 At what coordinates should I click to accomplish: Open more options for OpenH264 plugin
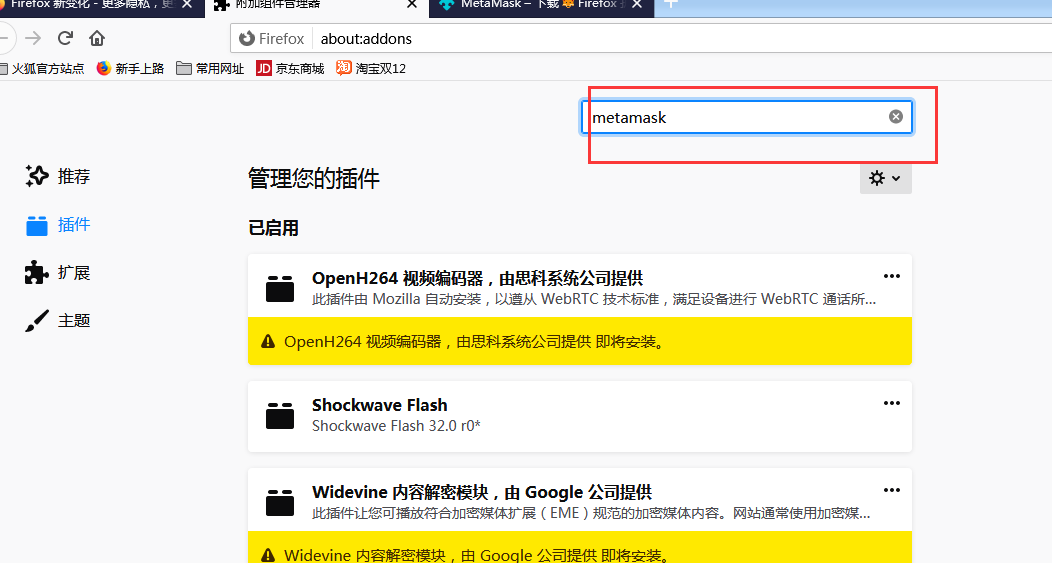point(892,276)
